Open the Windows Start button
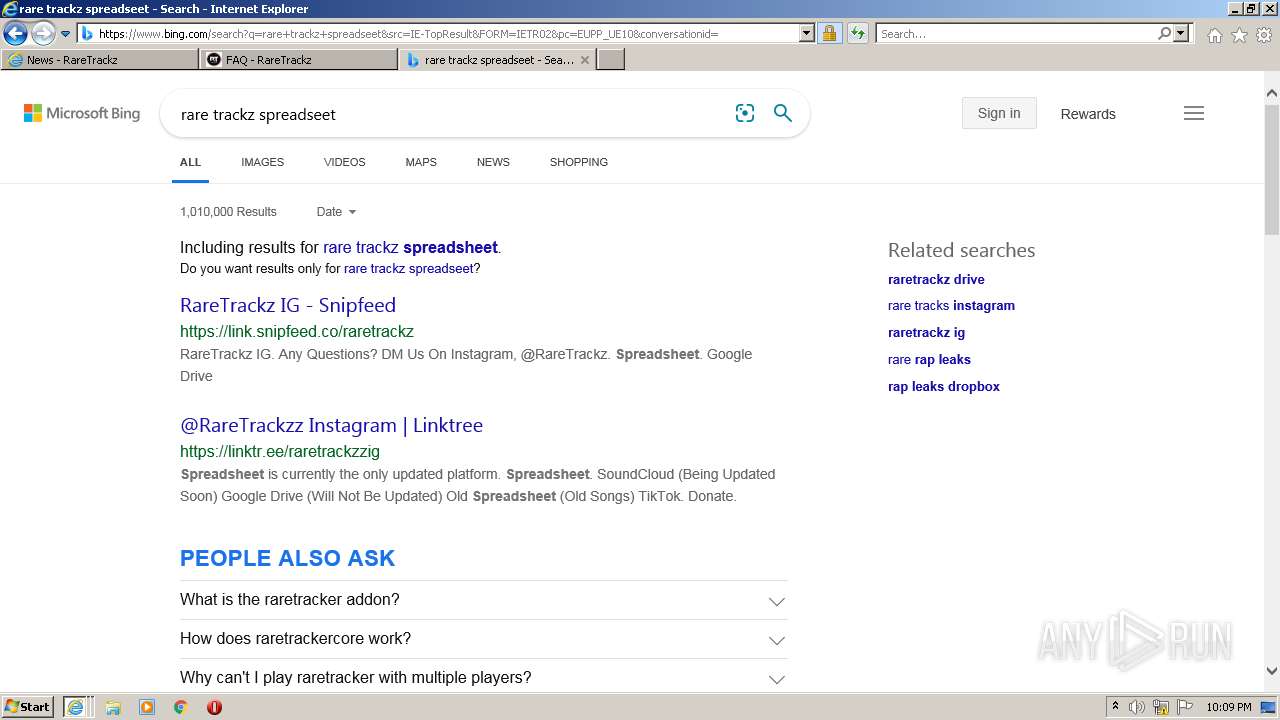This screenshot has height=720, width=1280. [28, 707]
